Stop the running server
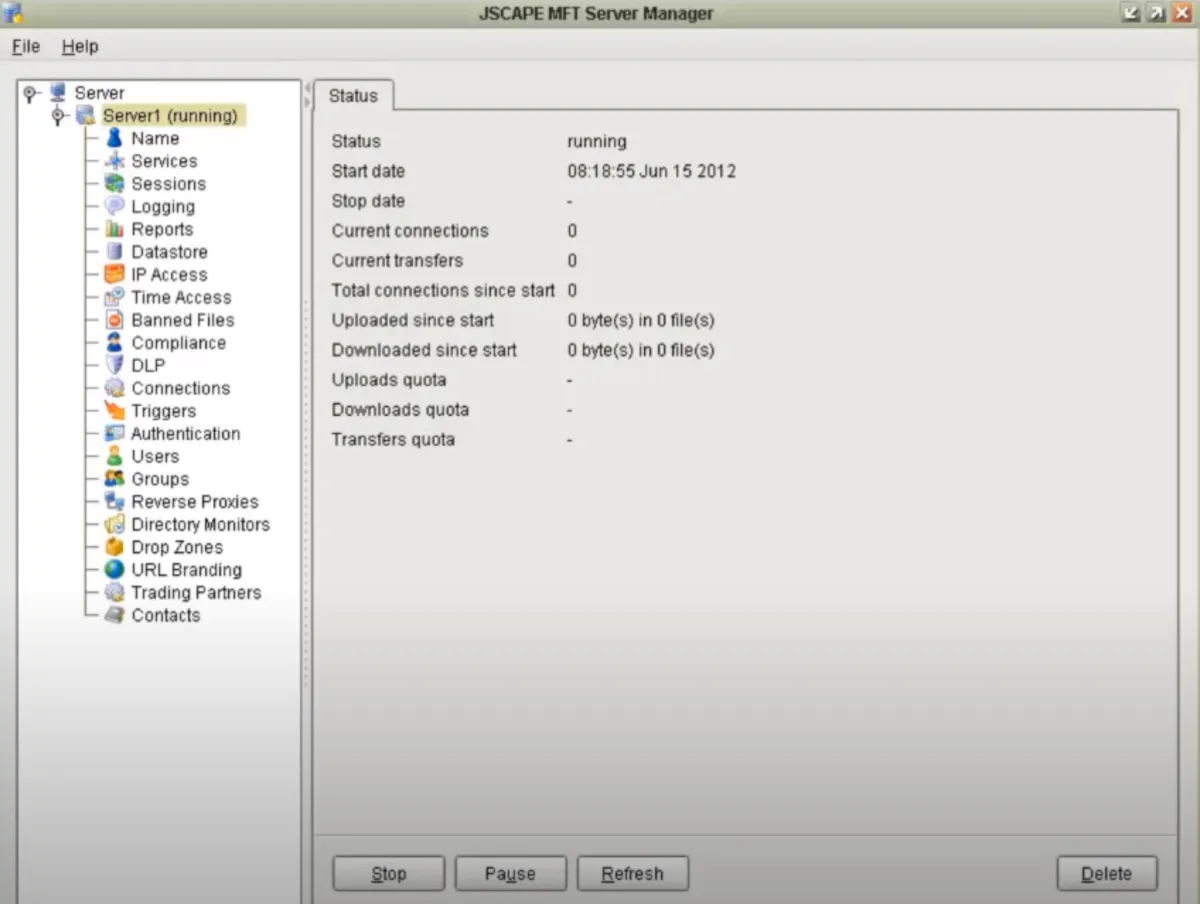 point(388,872)
